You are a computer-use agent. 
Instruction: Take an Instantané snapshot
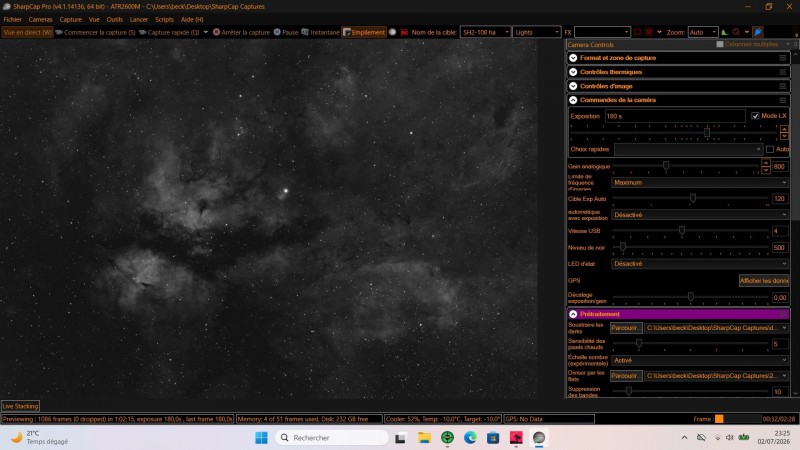pyautogui.click(x=320, y=32)
